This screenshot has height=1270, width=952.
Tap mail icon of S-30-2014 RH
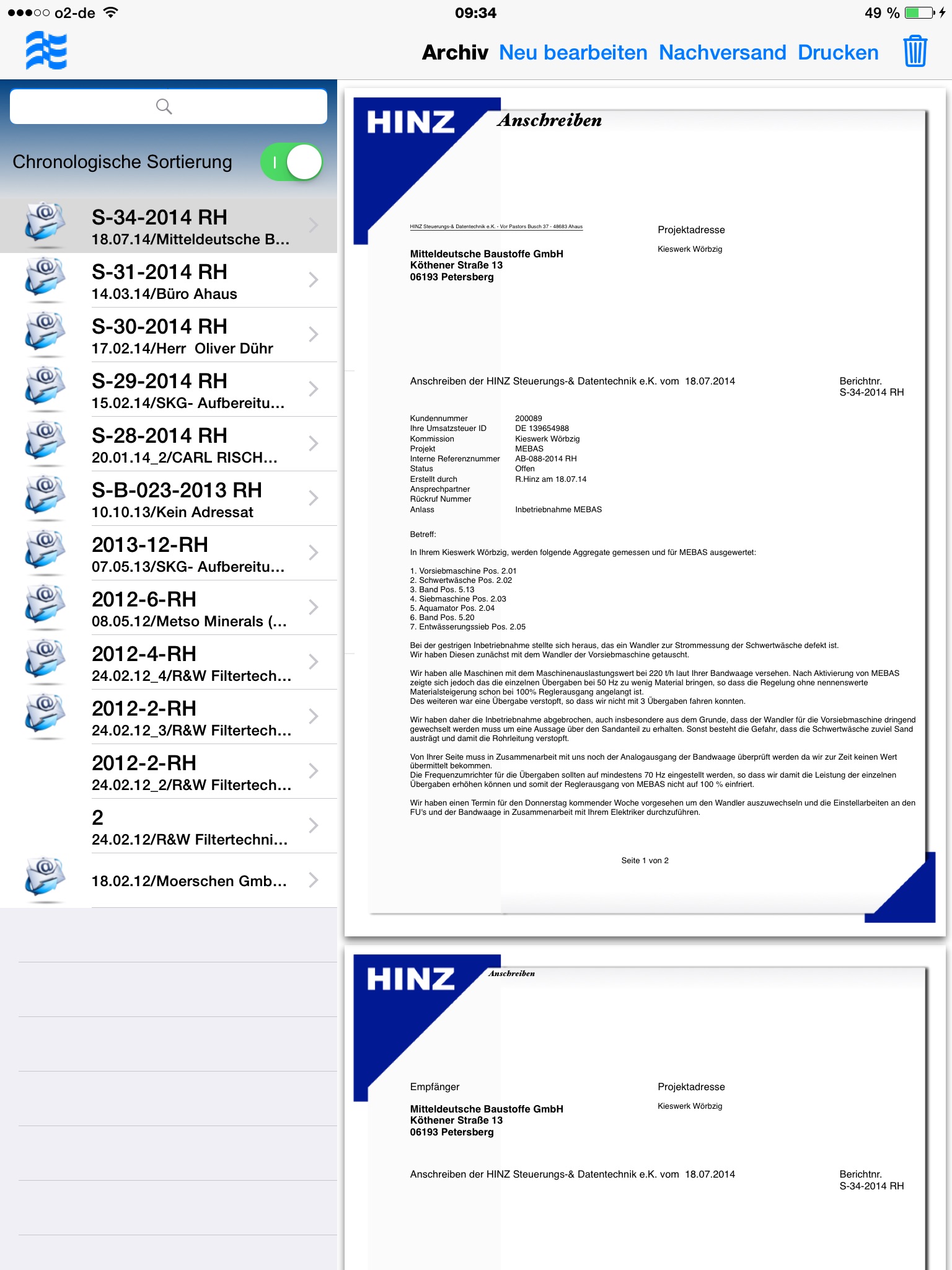click(45, 334)
